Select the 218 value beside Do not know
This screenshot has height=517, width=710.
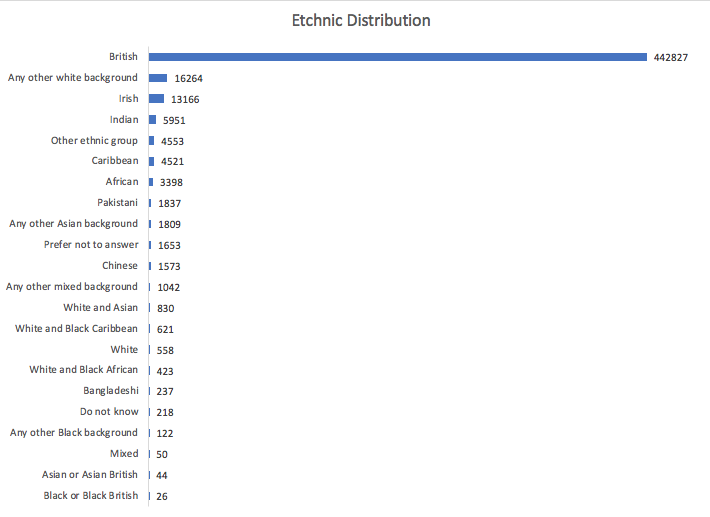point(166,412)
